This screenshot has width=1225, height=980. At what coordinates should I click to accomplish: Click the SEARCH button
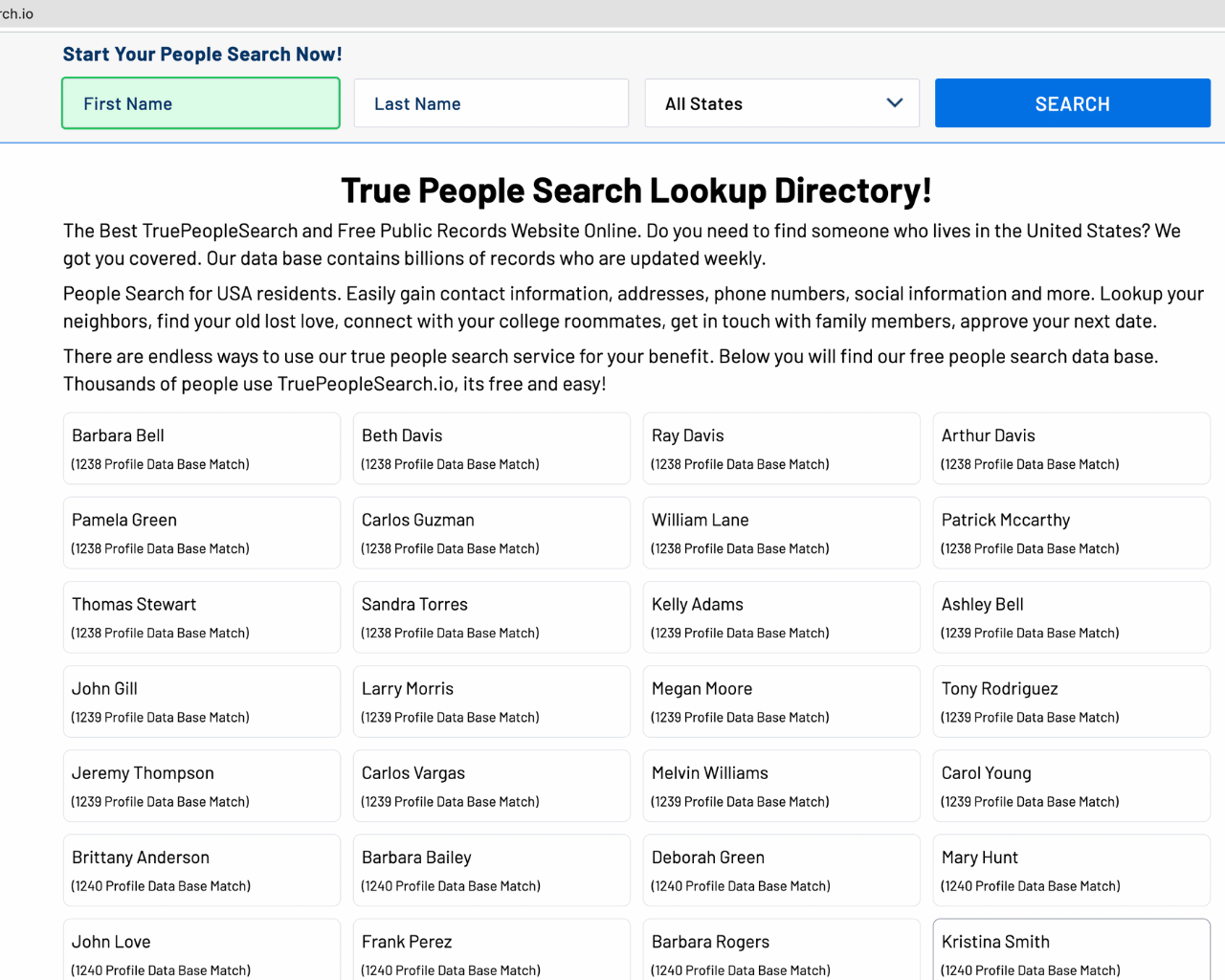[x=1072, y=102]
